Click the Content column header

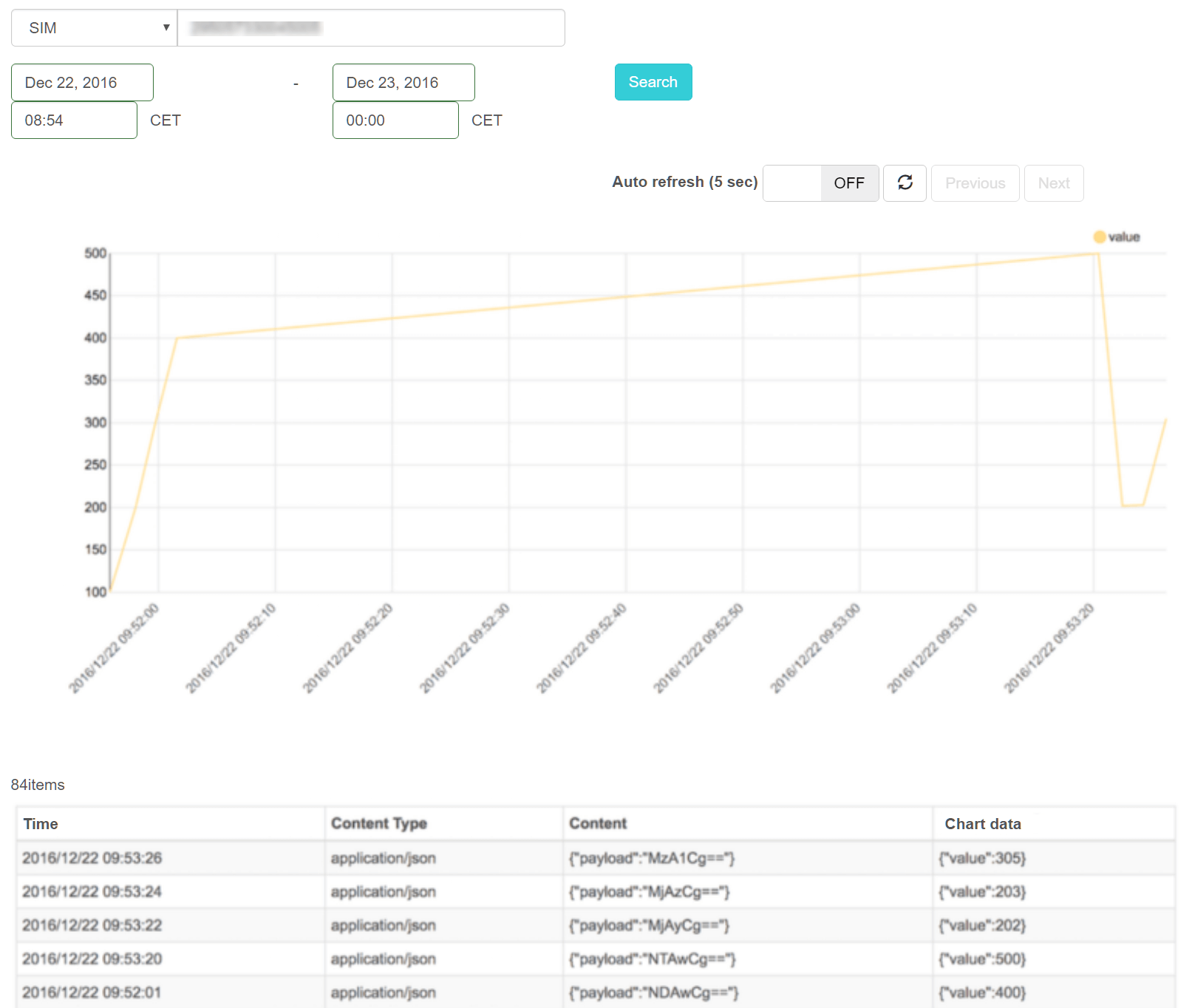[x=597, y=824]
